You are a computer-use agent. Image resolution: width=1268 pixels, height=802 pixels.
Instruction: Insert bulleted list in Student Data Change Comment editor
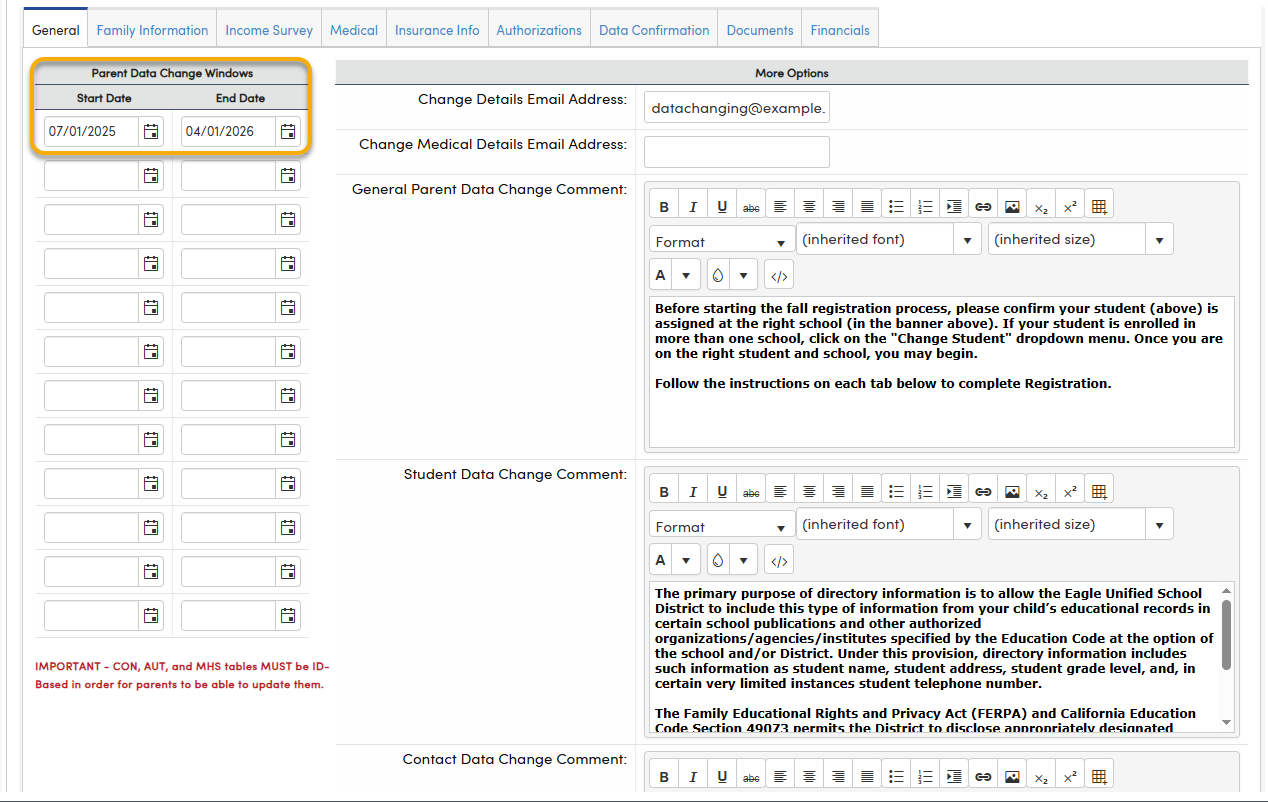pos(896,491)
